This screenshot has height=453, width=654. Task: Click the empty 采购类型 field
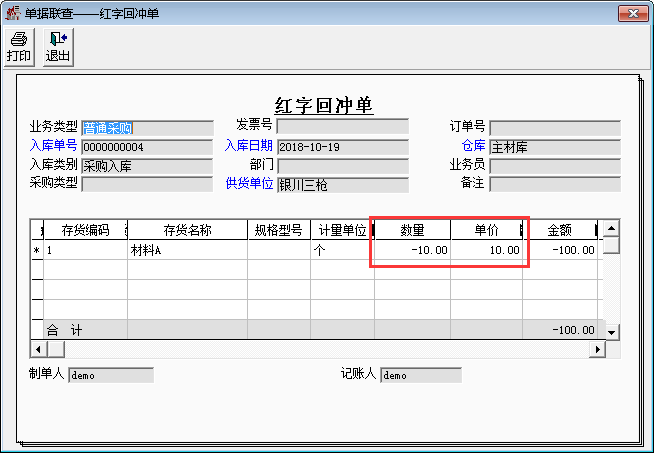click(147, 184)
